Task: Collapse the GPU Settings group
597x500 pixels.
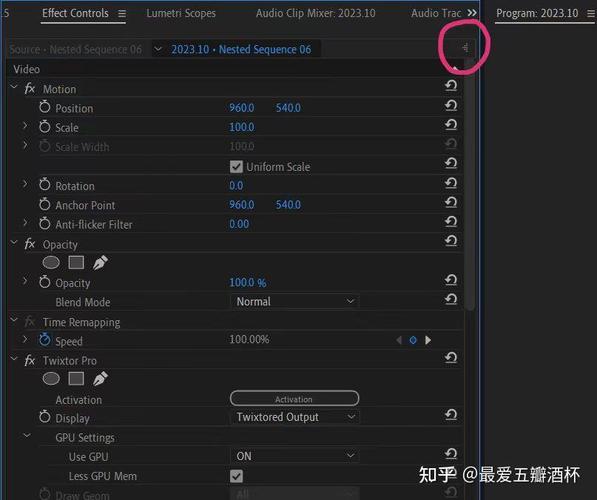Action: click(27, 436)
